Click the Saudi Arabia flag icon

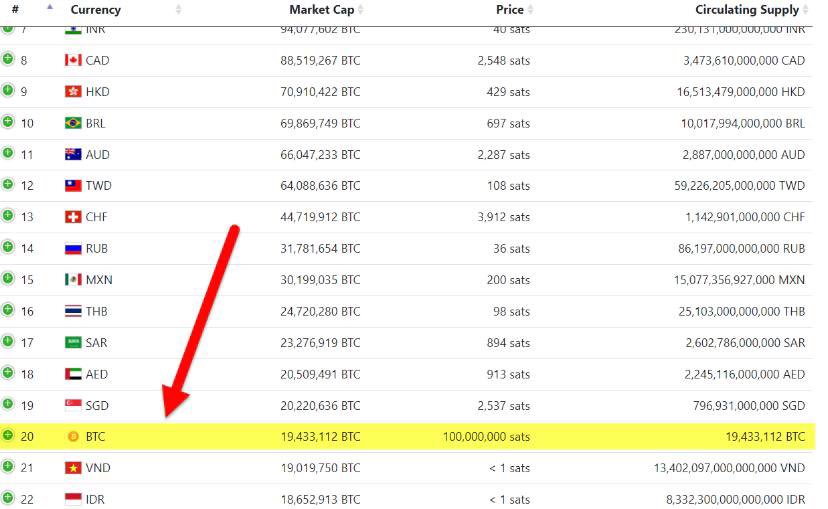(73, 342)
